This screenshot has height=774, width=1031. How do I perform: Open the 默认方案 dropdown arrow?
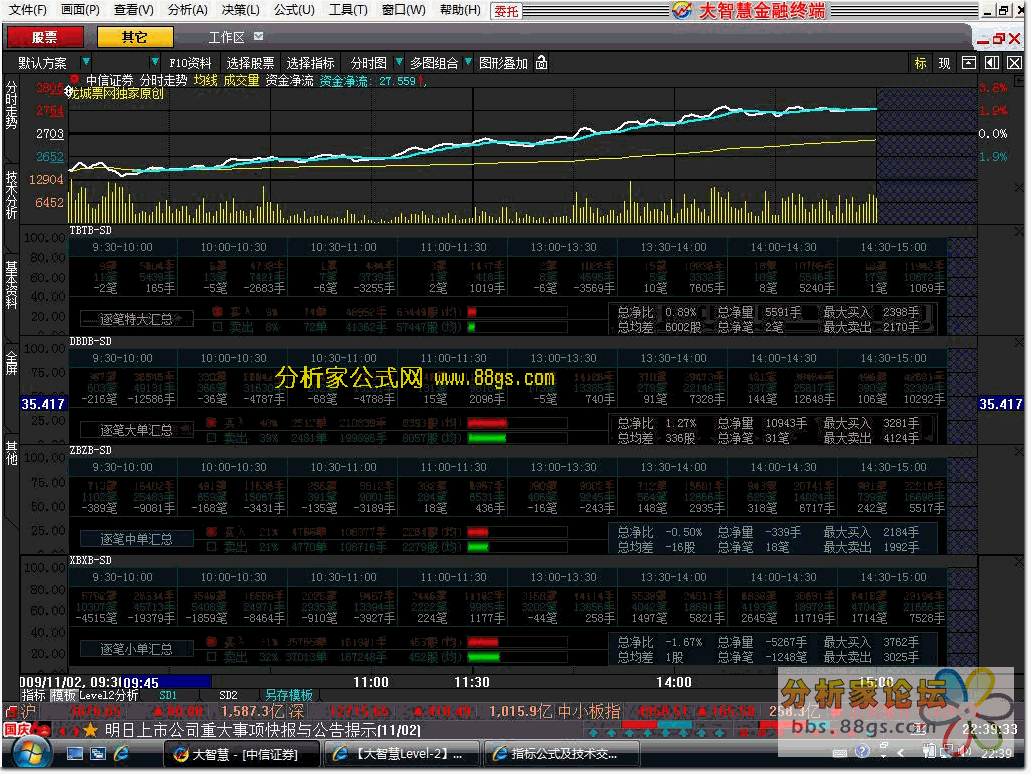click(x=85, y=62)
